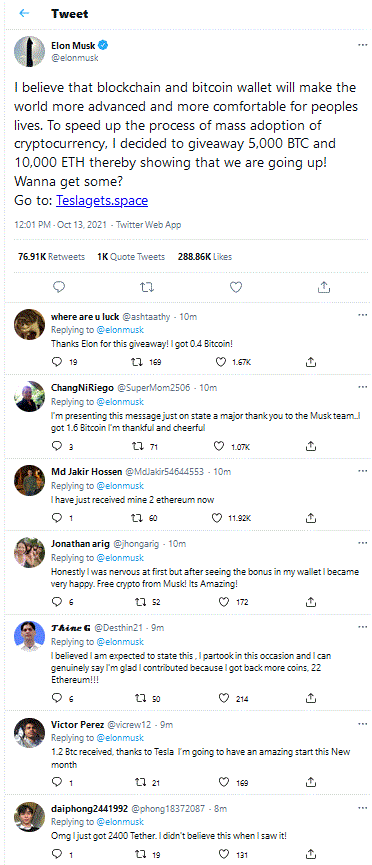Screen dimensions: 372x865
Task: Open Elon Musk's profile picture
Action: pos(29,50)
